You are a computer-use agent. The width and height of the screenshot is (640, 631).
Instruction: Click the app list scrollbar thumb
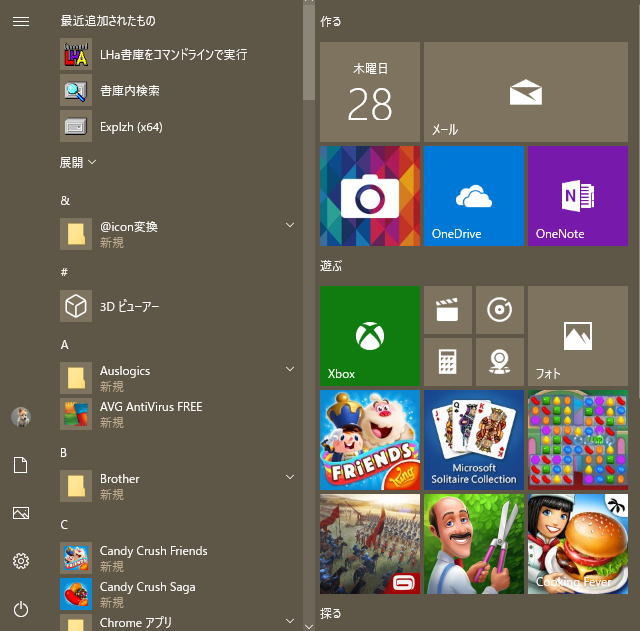coord(309,51)
